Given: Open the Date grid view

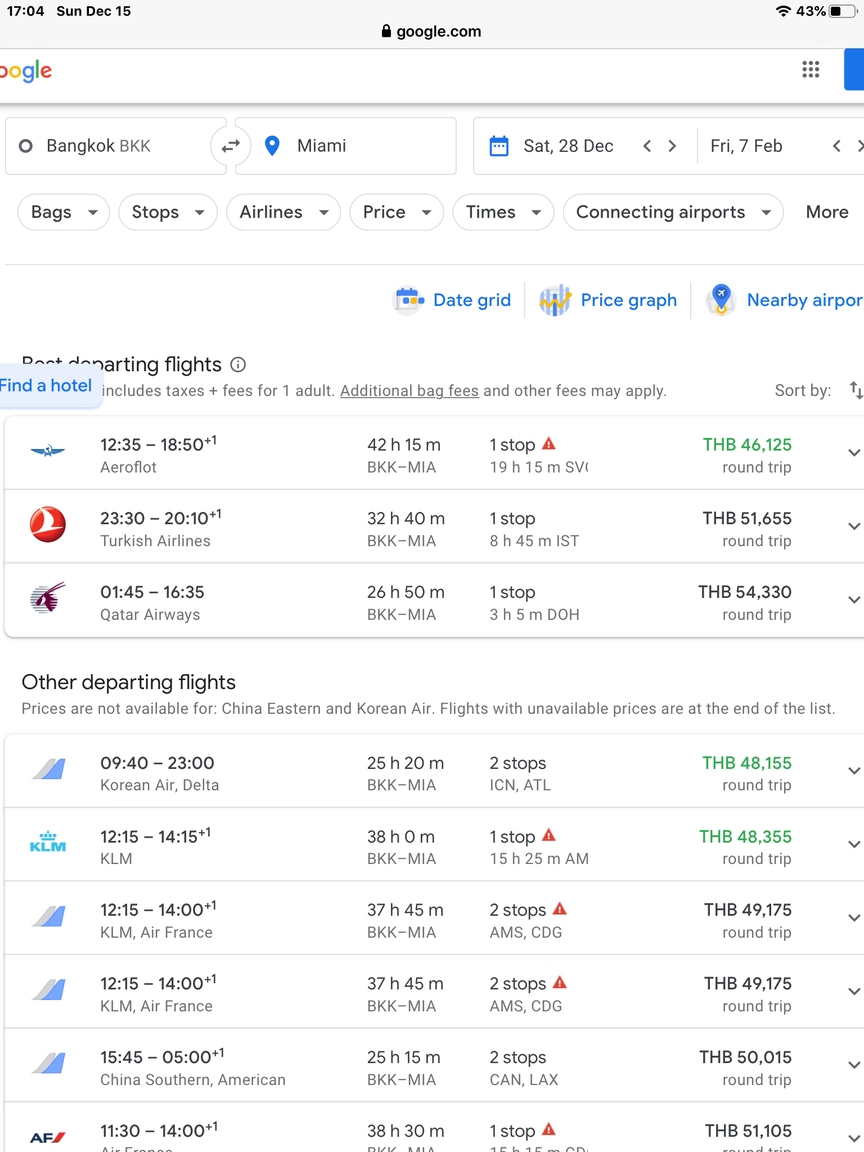Looking at the screenshot, I should (x=453, y=300).
